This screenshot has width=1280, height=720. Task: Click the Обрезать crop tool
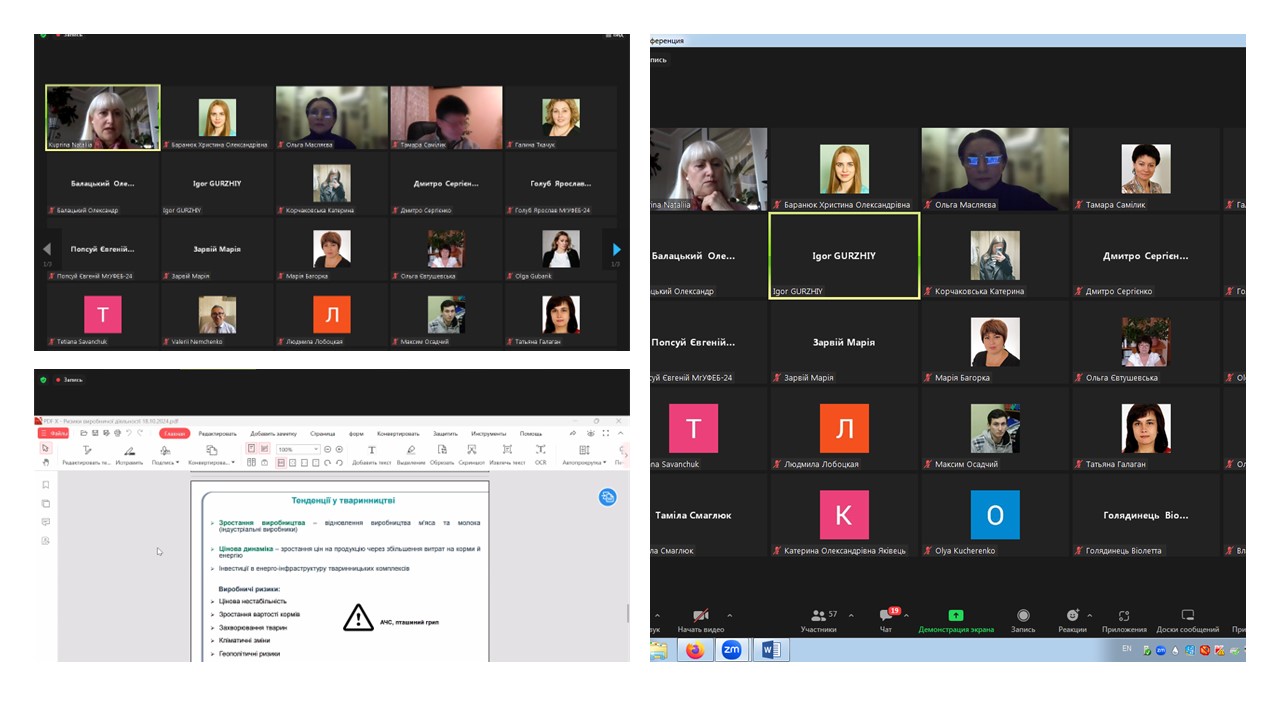tap(442, 455)
